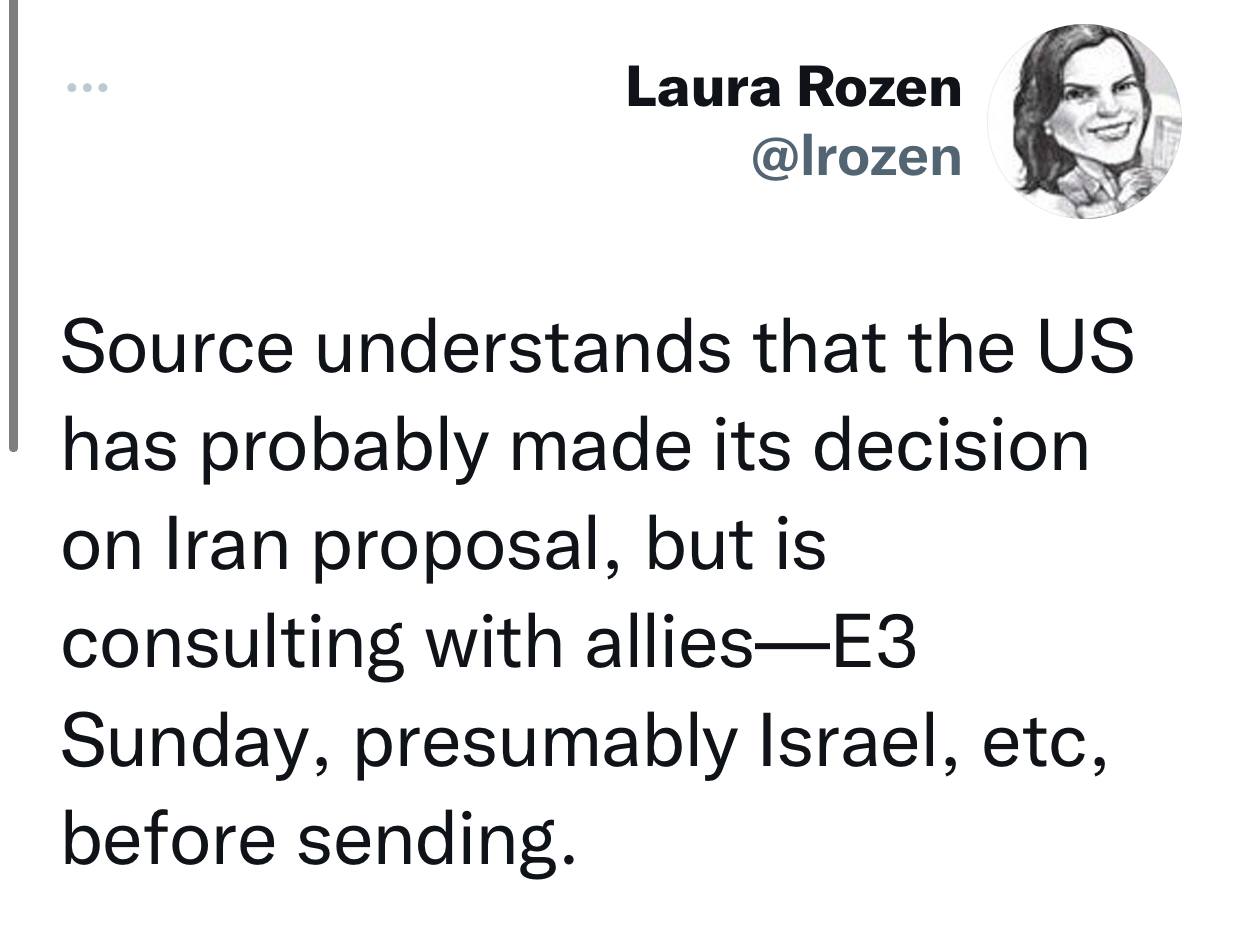
Task: Click the "allies—E3" text in the tweet
Action: point(750,642)
